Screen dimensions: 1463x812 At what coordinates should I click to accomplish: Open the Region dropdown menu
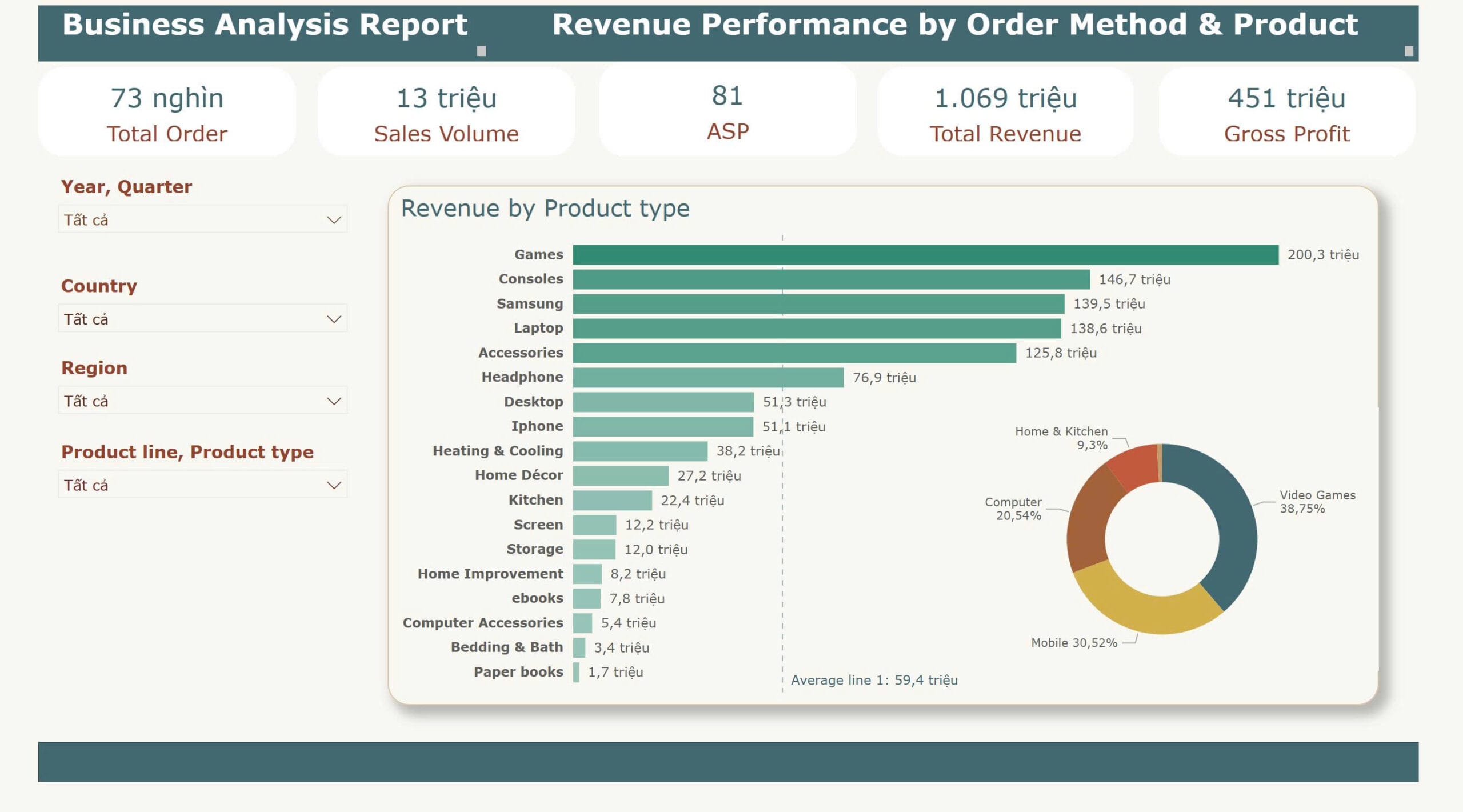pyautogui.click(x=202, y=400)
